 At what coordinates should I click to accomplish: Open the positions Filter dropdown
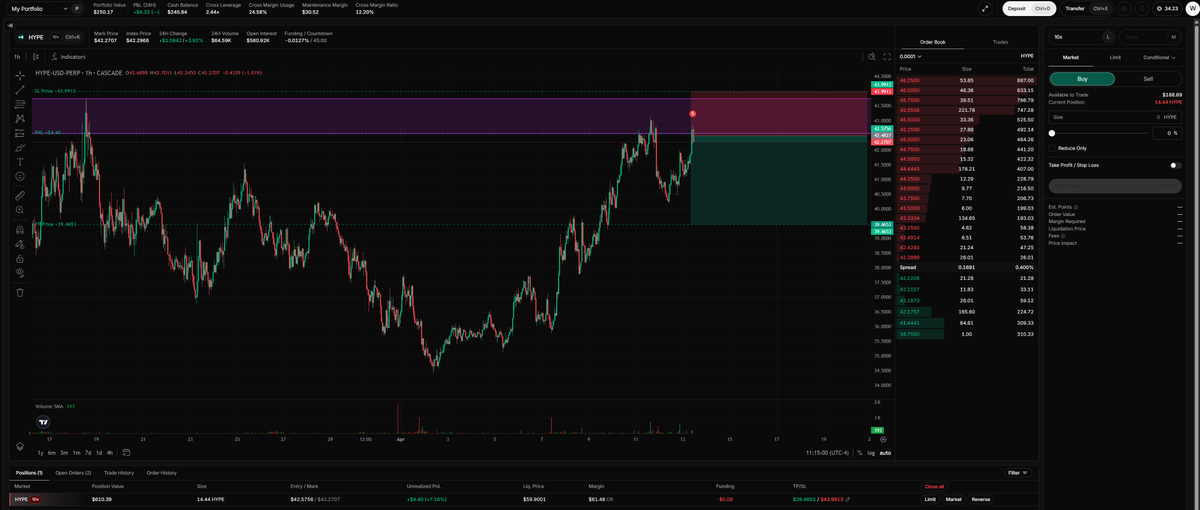1018,473
